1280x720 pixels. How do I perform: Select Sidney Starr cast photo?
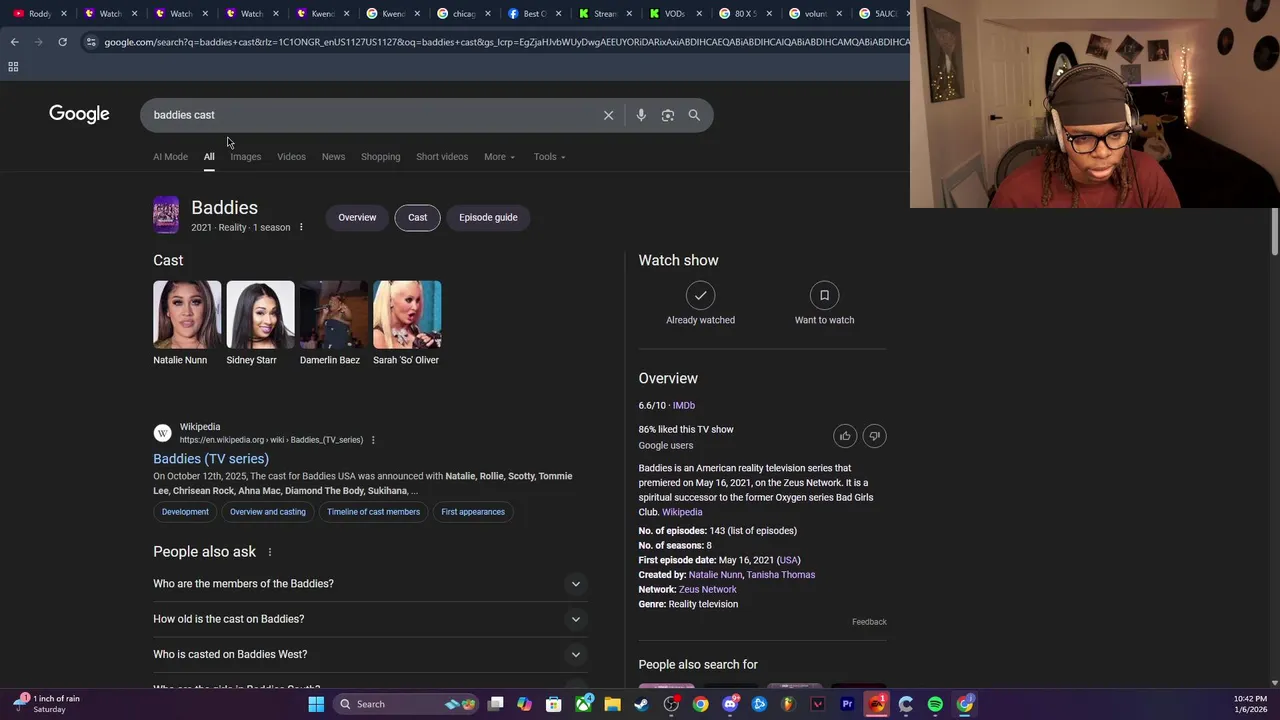coord(260,315)
